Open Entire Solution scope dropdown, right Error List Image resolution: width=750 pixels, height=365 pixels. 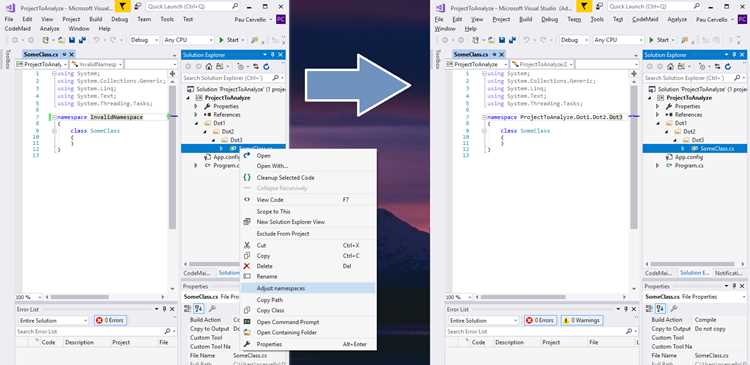click(483, 321)
